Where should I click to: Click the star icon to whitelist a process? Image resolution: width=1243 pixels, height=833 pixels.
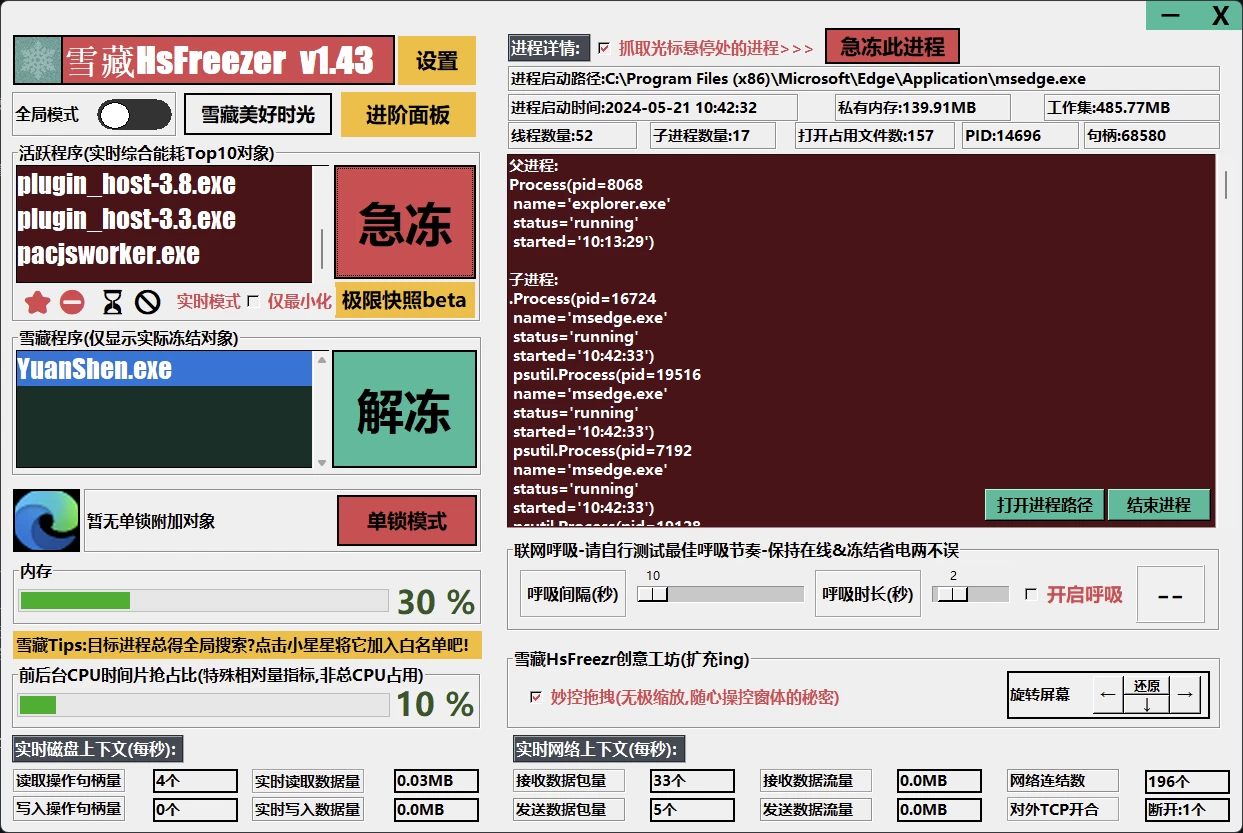pos(35,301)
